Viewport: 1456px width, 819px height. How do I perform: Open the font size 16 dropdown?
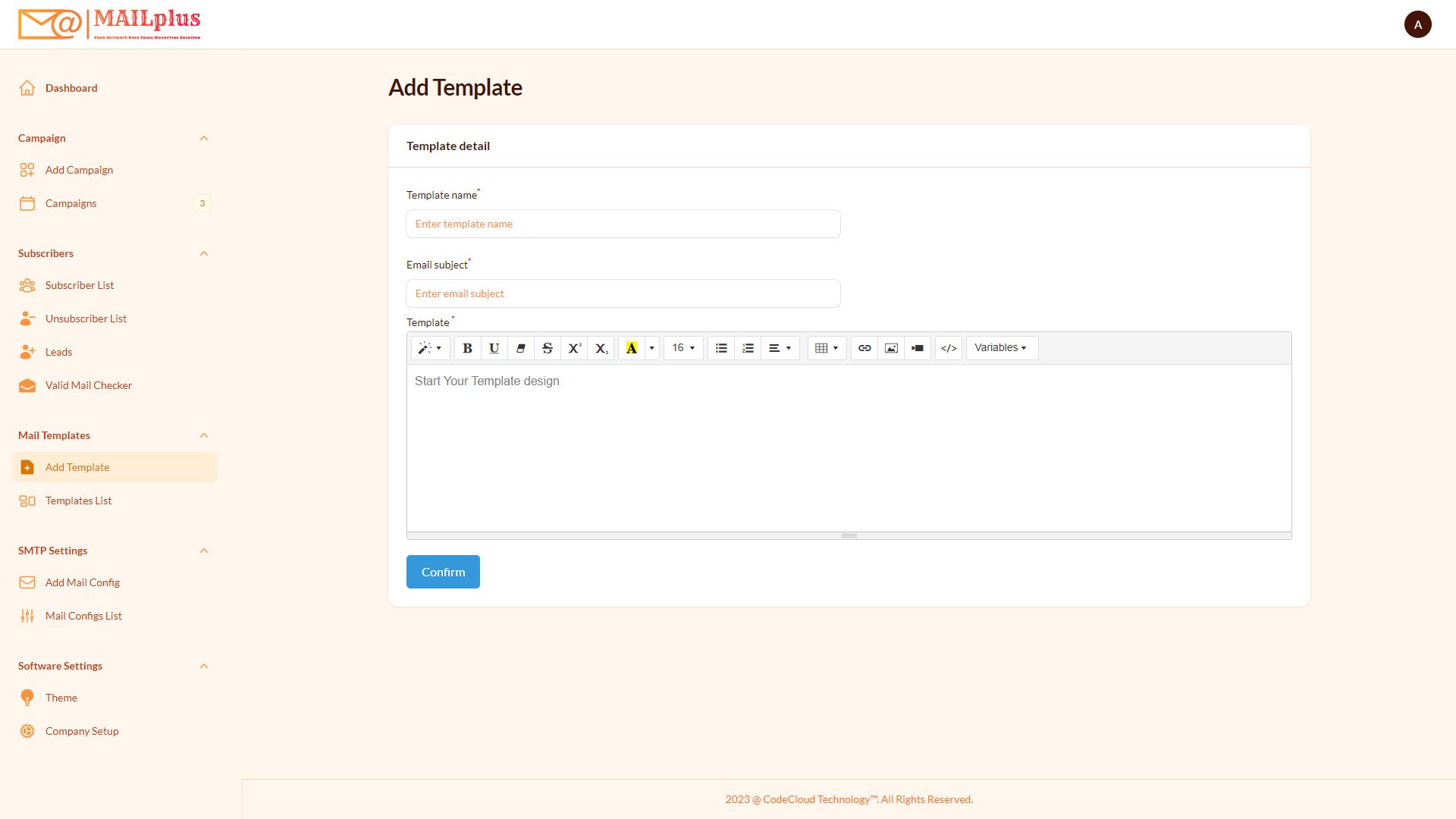pyautogui.click(x=682, y=348)
